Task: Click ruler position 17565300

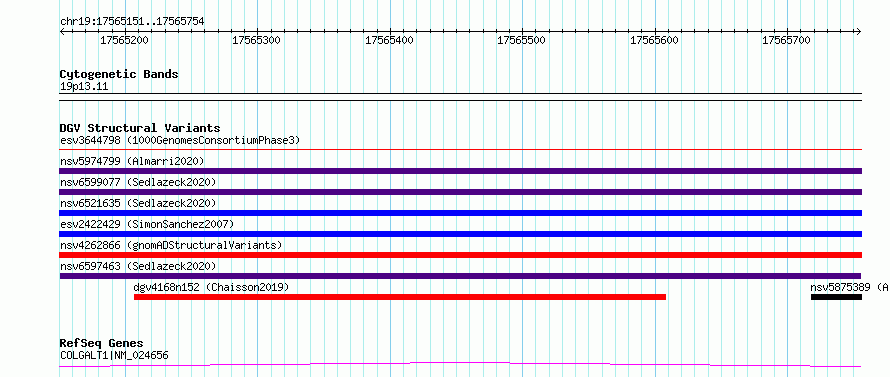Action: [x=257, y=40]
